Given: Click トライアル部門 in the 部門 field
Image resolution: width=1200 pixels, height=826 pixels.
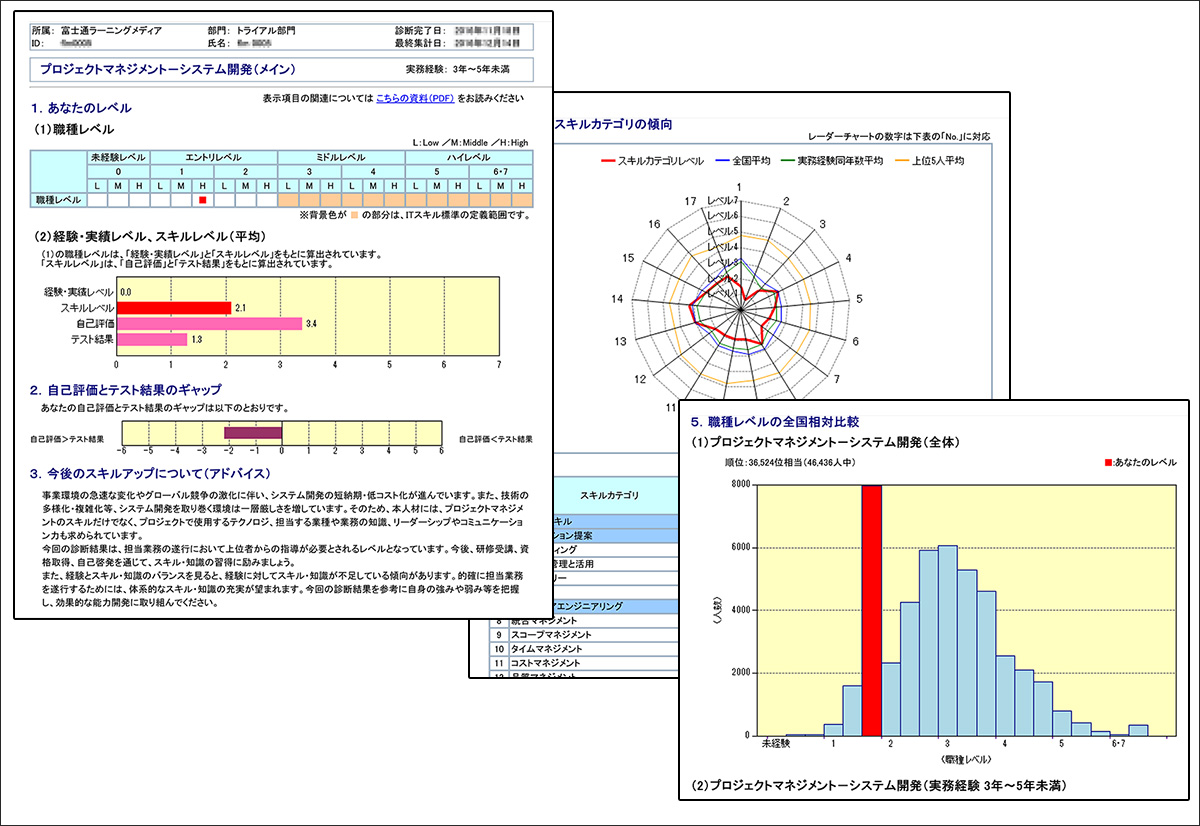Looking at the screenshot, I should coord(266,32).
